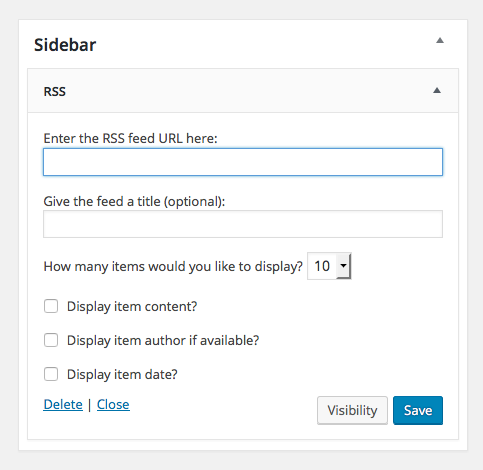This screenshot has height=470, width=483.
Task: Click the 'Enter the RSS feed URL here' label
Action: pyautogui.click(x=130, y=138)
